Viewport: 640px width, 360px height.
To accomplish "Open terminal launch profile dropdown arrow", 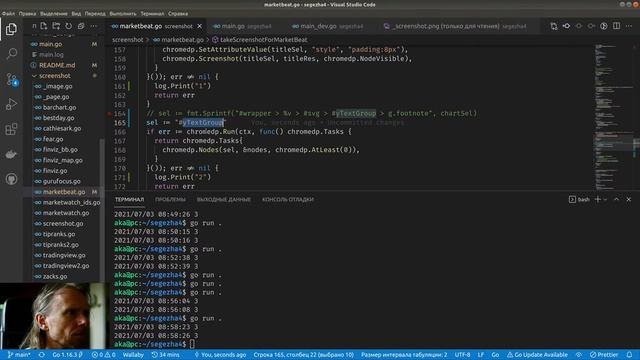I will [x=605, y=199].
